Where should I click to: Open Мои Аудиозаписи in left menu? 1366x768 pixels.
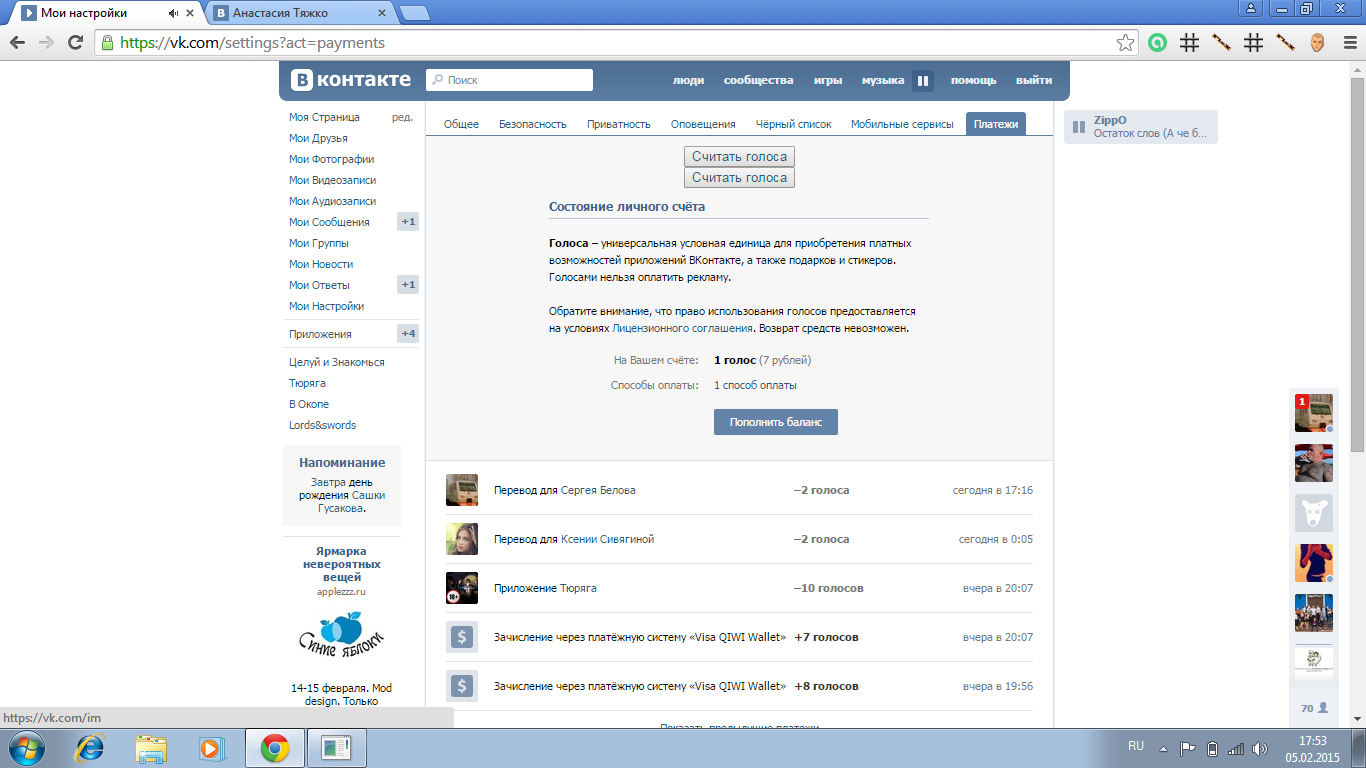coord(332,201)
